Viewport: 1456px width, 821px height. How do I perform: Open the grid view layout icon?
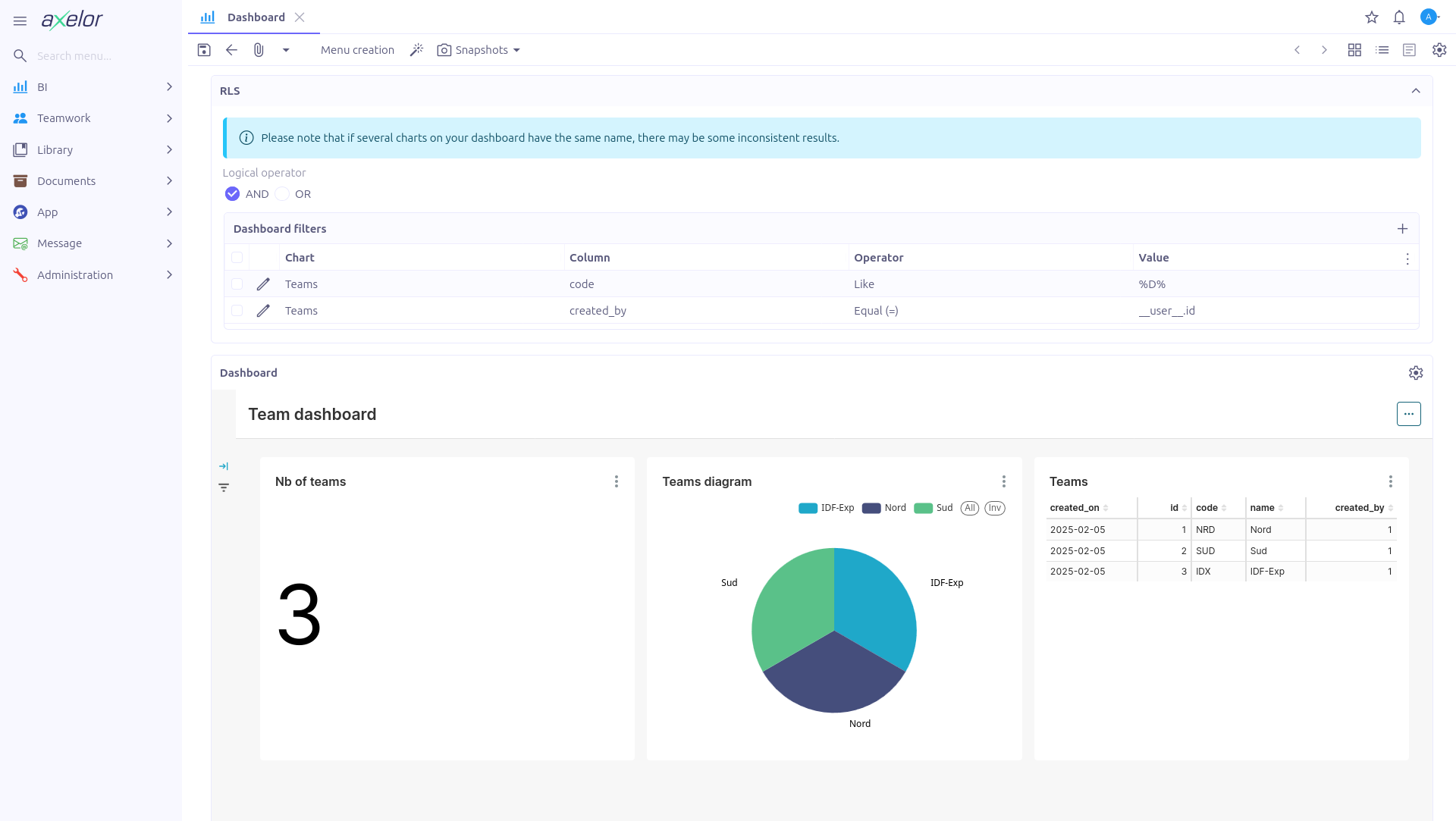(1354, 49)
